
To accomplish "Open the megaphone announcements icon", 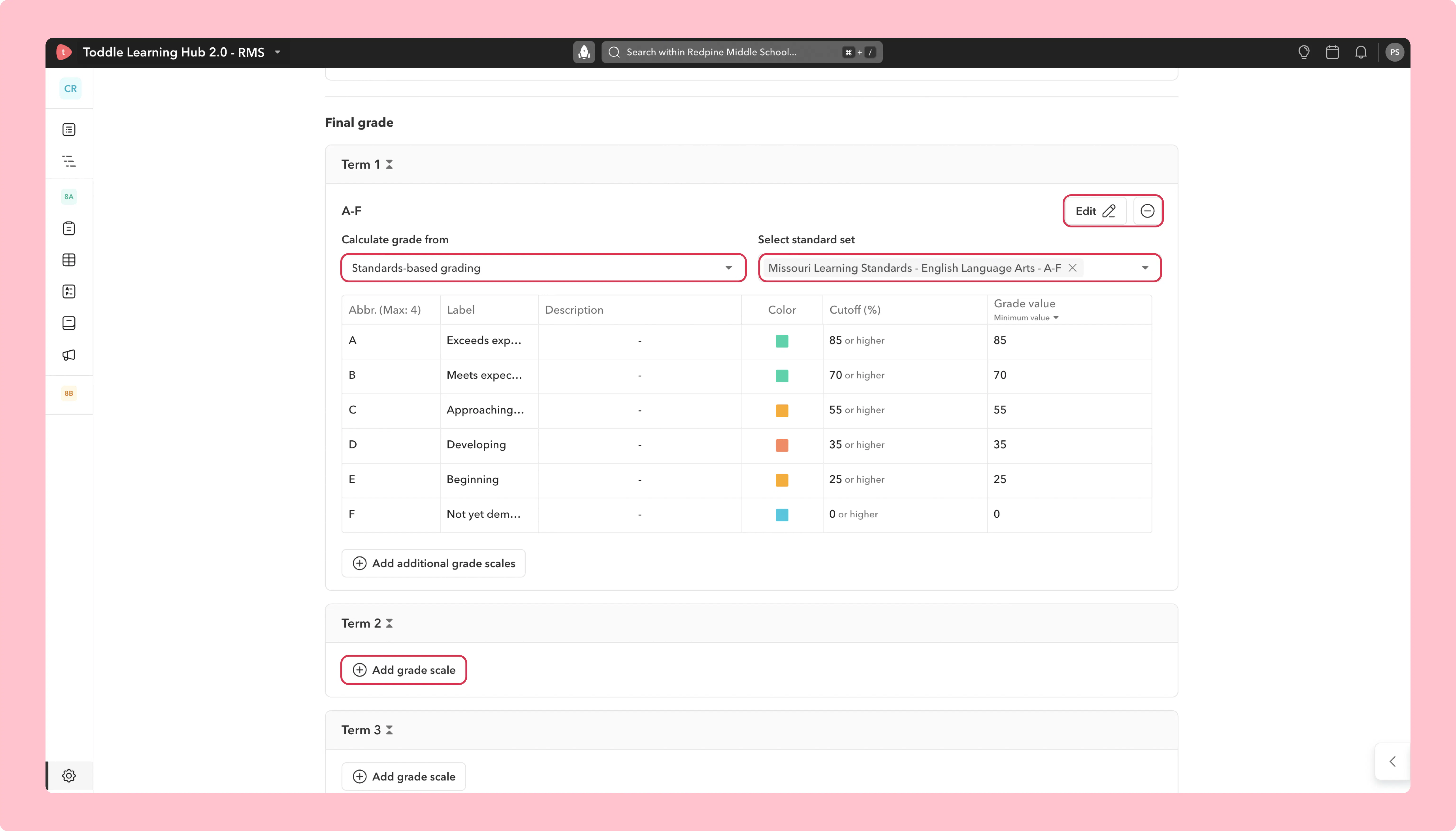I will coord(69,355).
